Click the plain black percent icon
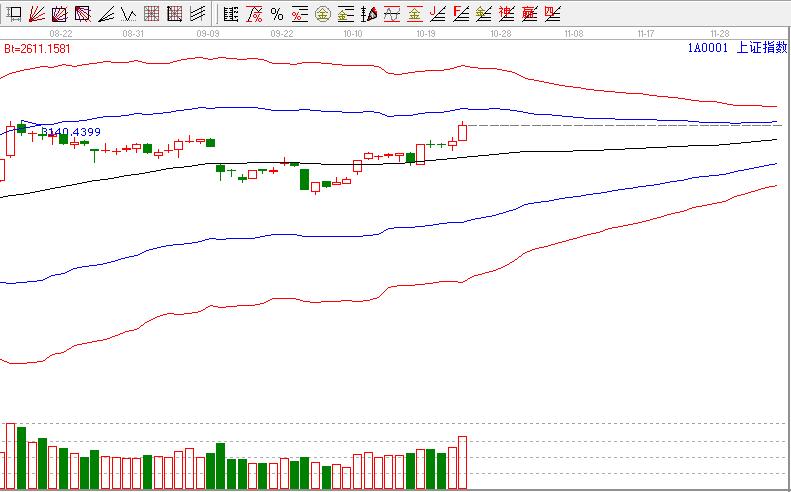Viewport: 791px width, 492px height. click(x=277, y=14)
